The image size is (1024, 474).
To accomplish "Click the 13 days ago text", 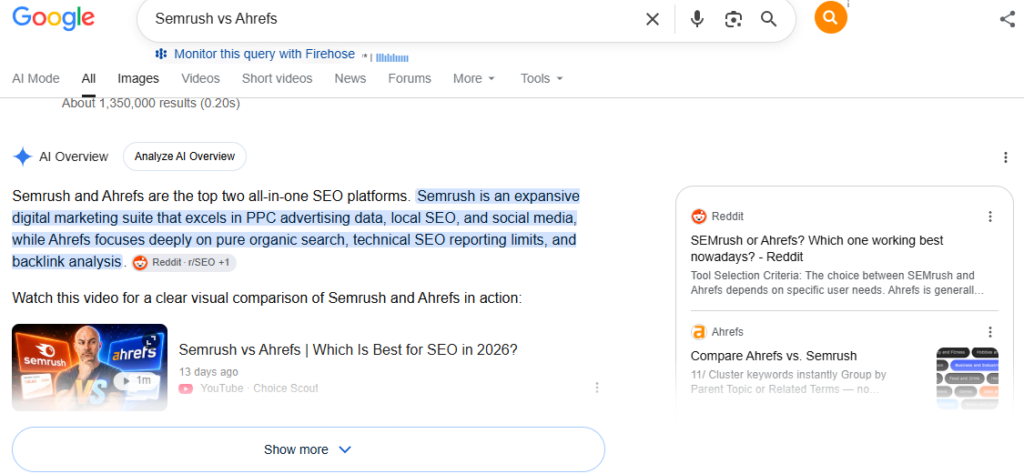I will tap(208, 372).
